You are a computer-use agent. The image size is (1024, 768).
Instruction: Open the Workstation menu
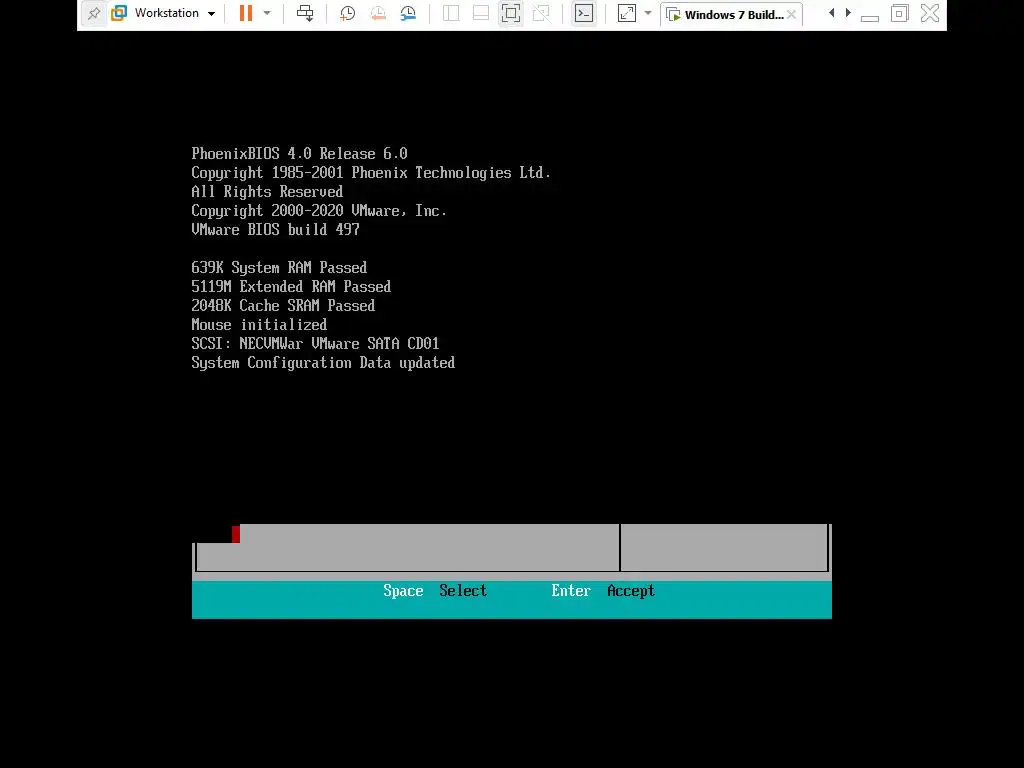tap(174, 13)
